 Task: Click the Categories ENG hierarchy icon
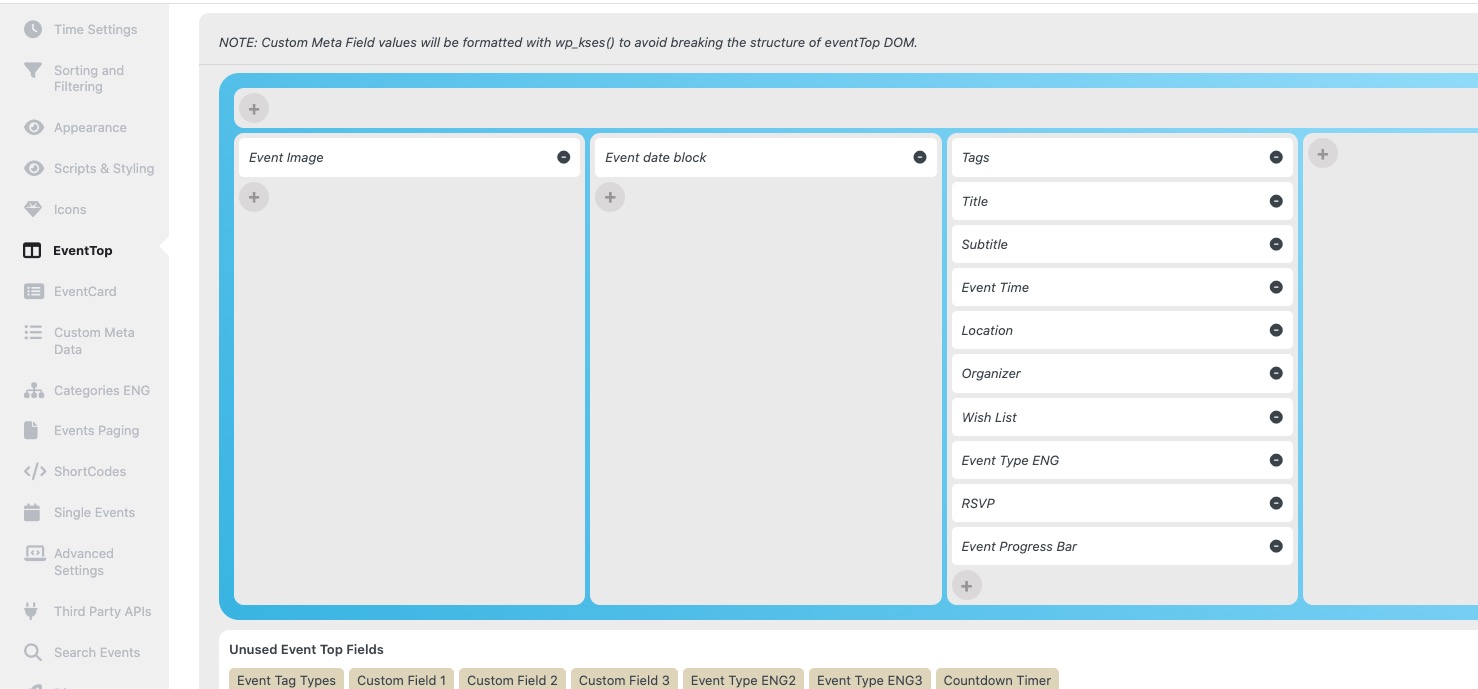(x=33, y=390)
